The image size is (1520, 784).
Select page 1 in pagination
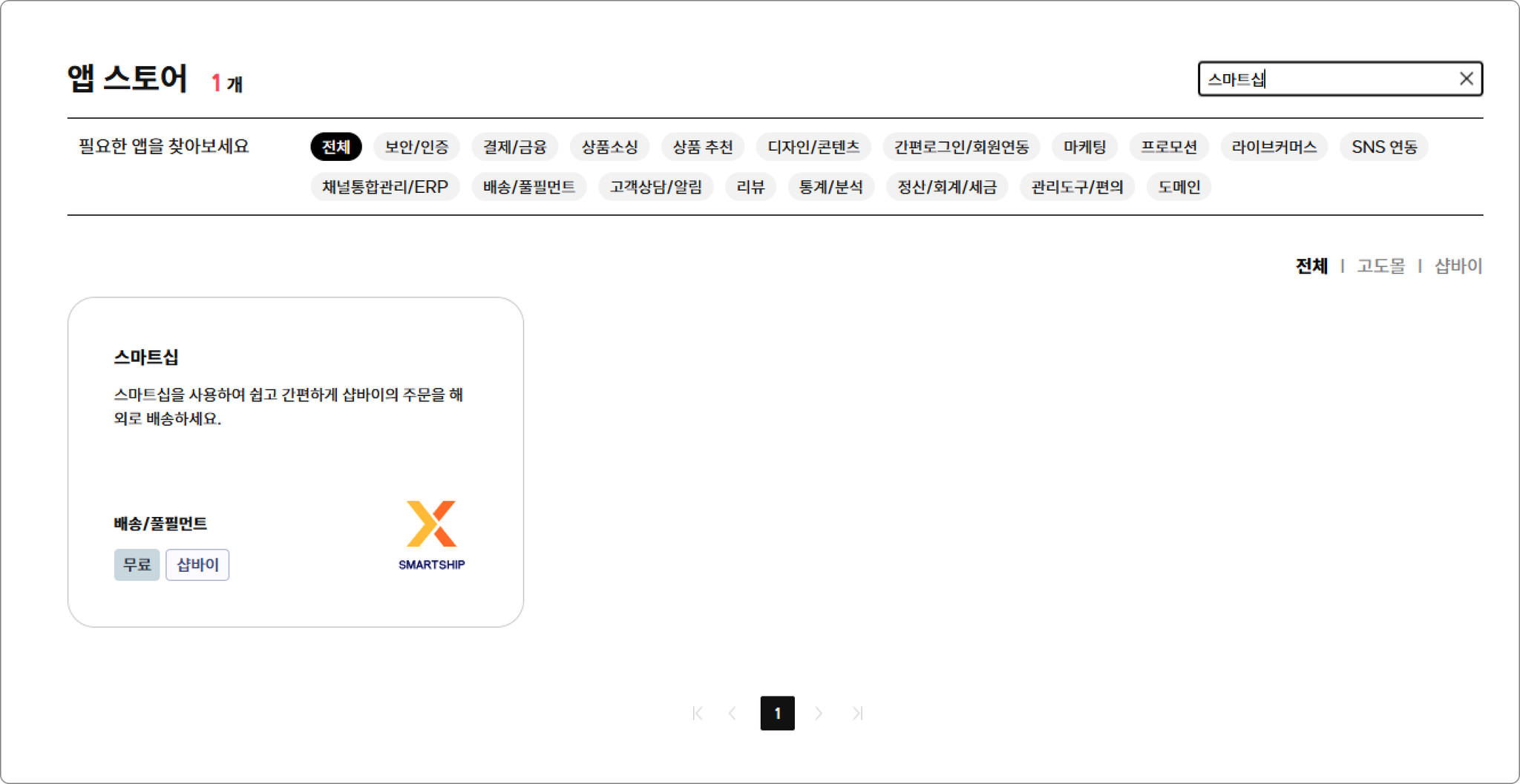point(777,713)
